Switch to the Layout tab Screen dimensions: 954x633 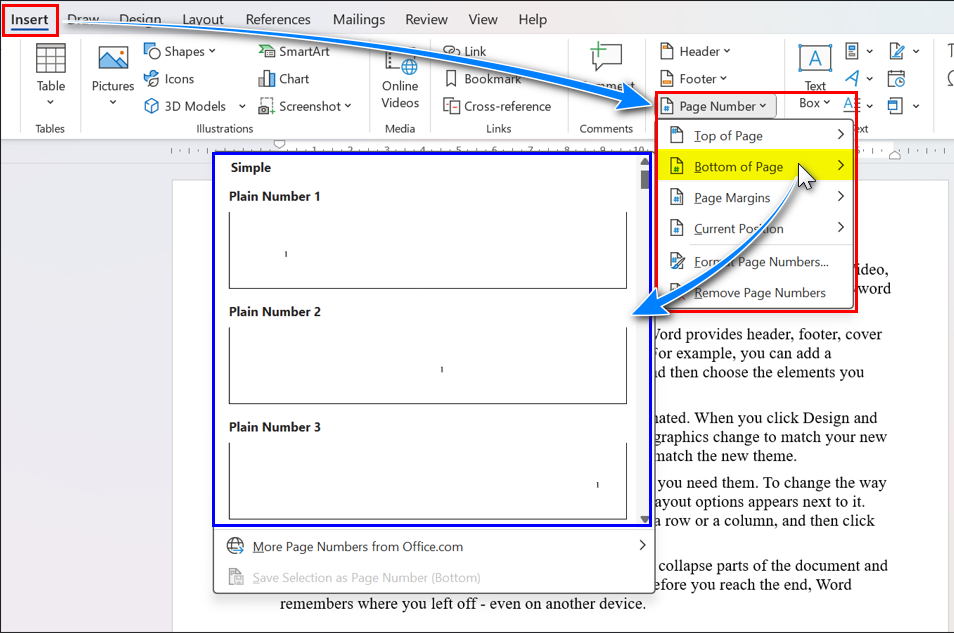[x=203, y=19]
